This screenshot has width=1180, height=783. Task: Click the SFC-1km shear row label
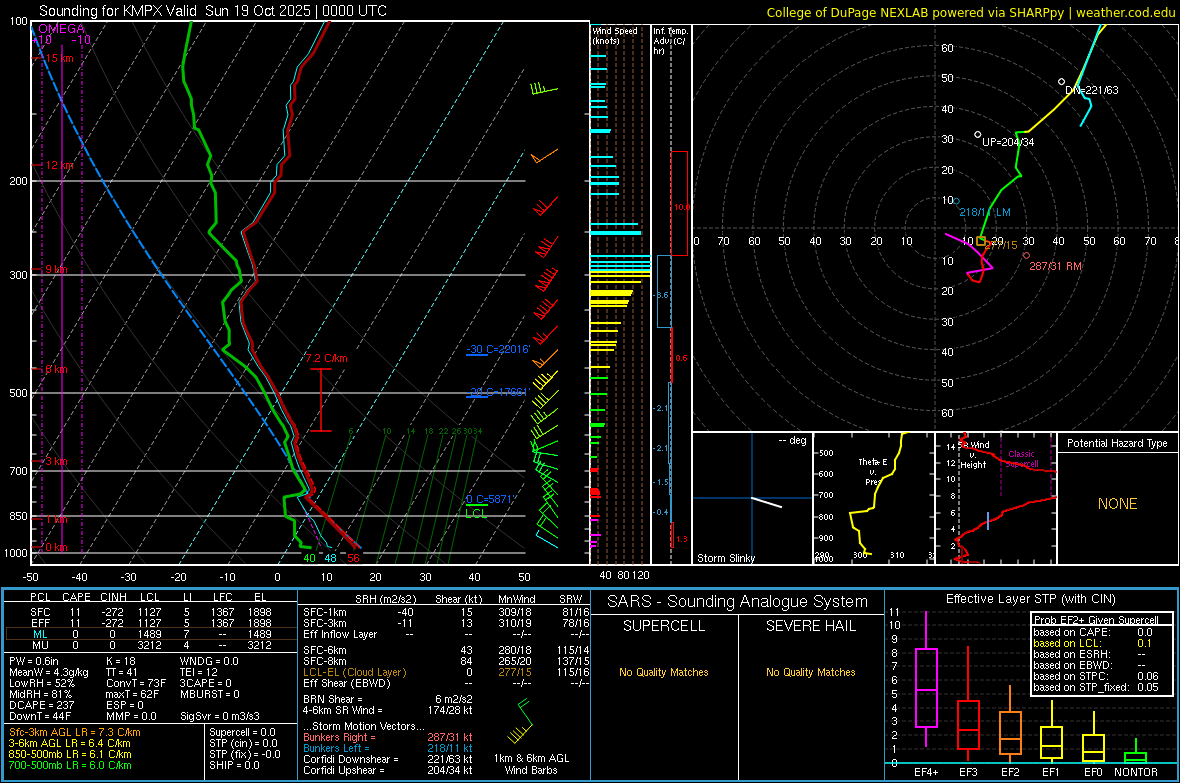coord(324,612)
